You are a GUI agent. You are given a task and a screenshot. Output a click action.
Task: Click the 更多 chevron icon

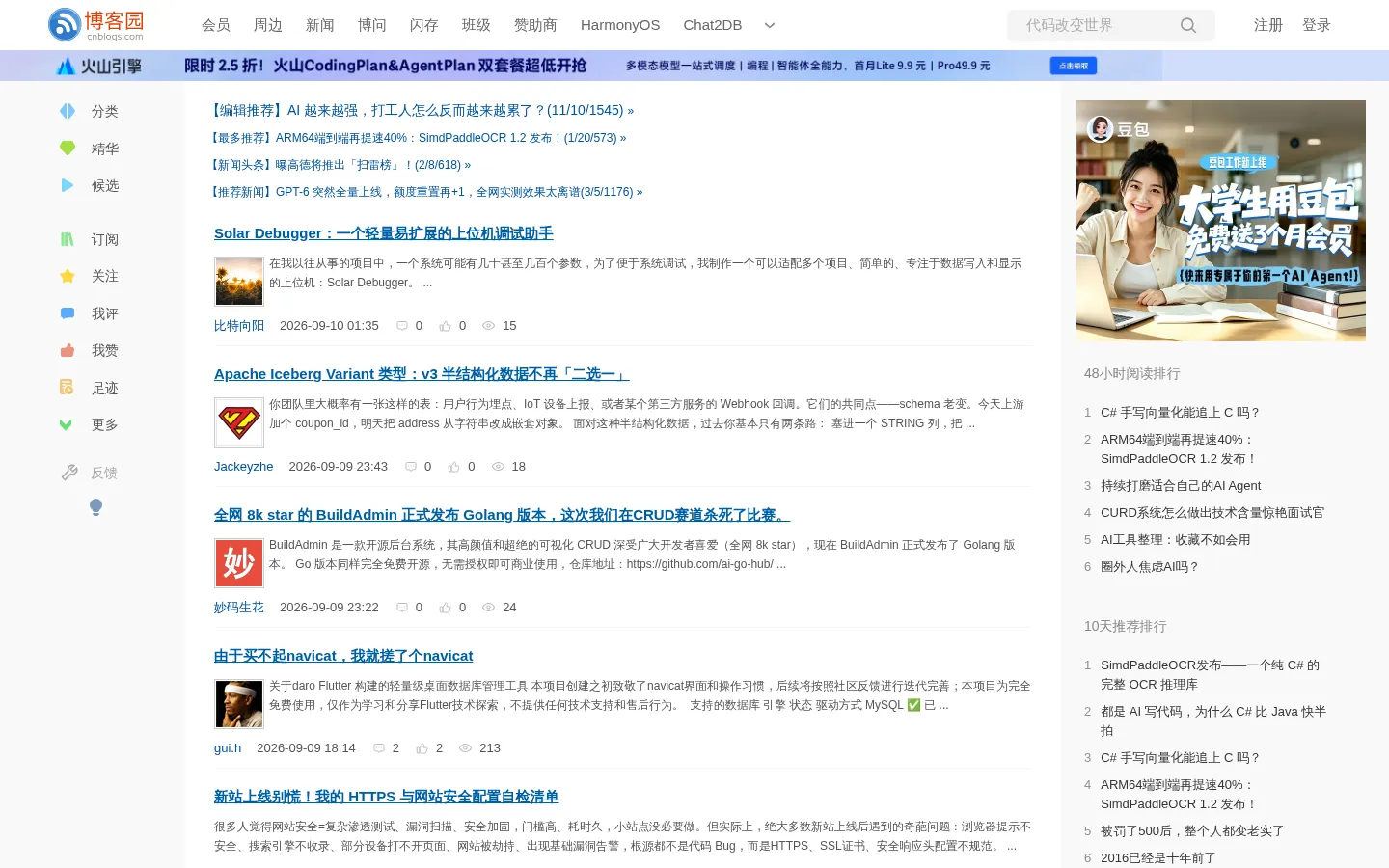67,424
